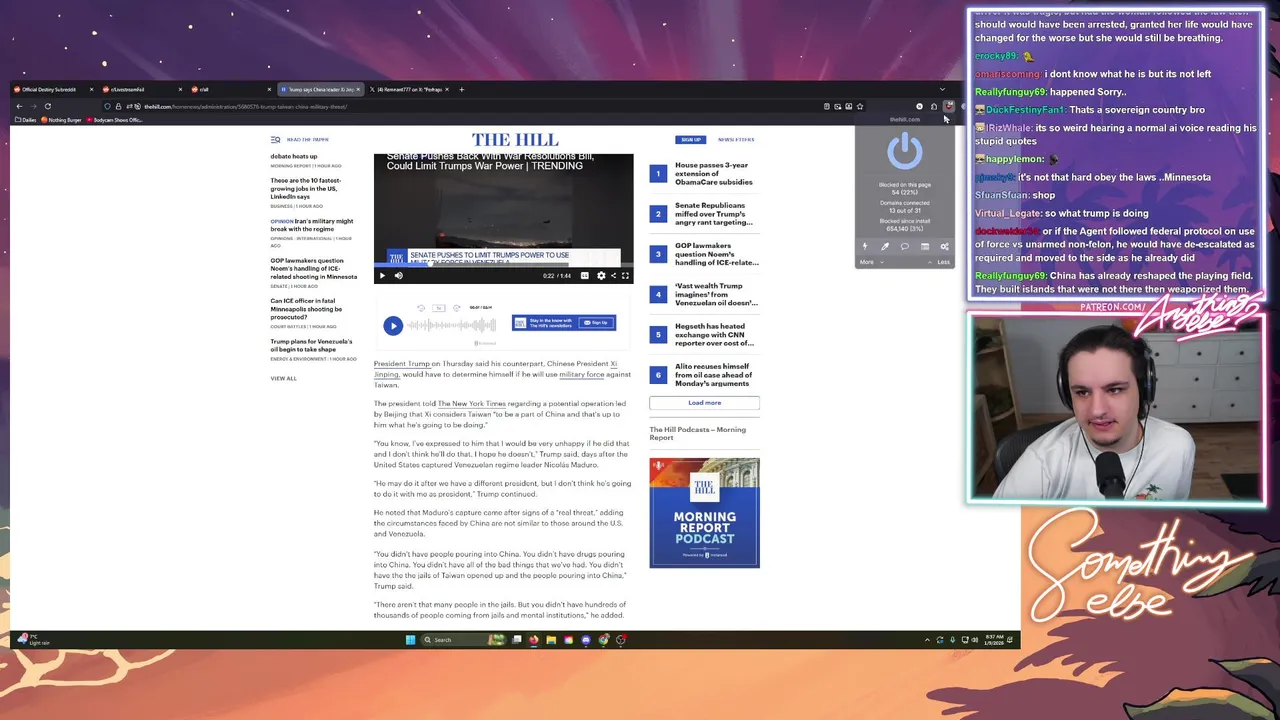Open Hegseth heated exchange CNN story
The height and width of the screenshot is (720, 1280).
714,334
